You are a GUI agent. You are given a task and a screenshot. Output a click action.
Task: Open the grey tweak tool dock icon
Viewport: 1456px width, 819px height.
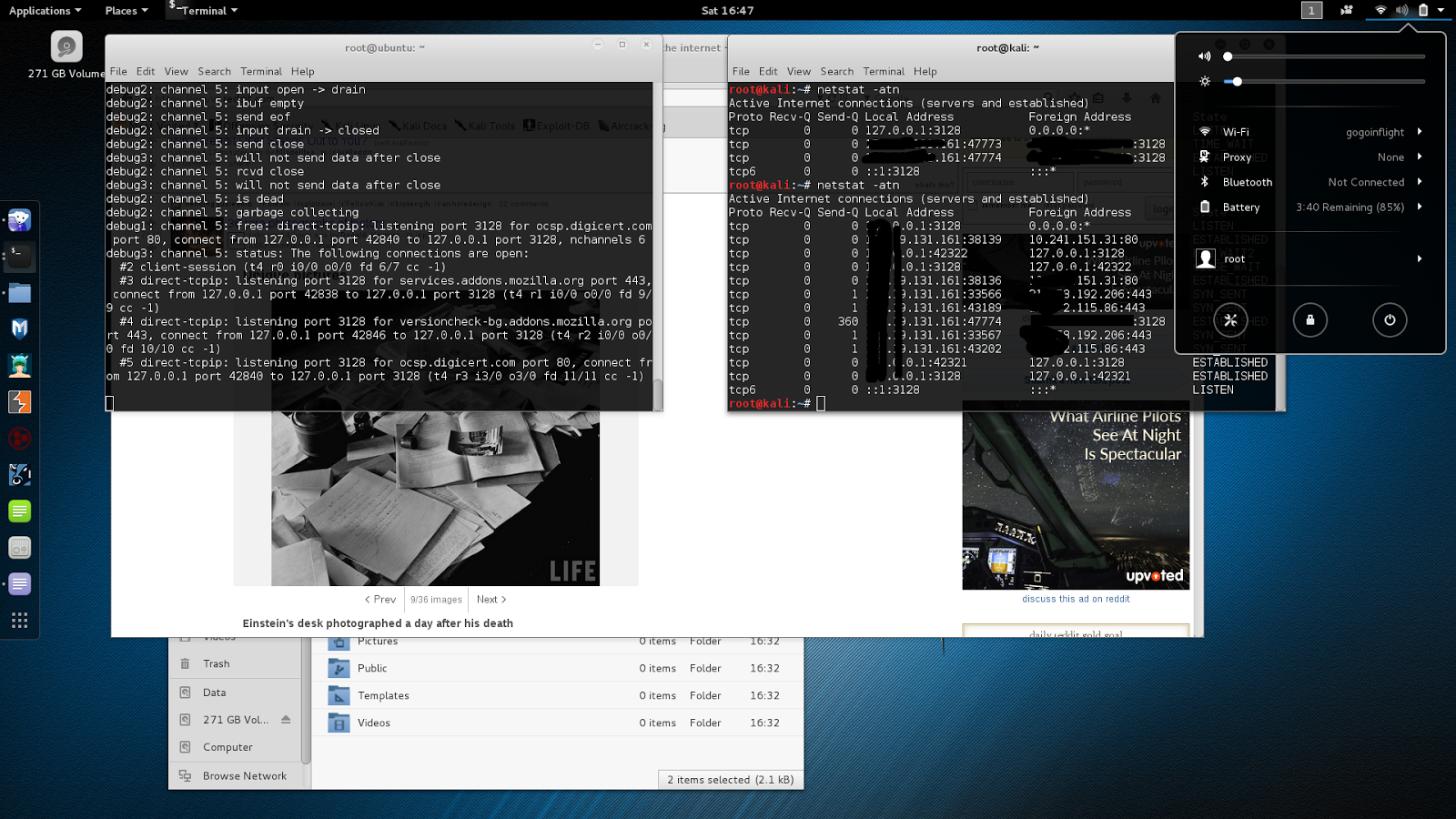click(x=20, y=548)
